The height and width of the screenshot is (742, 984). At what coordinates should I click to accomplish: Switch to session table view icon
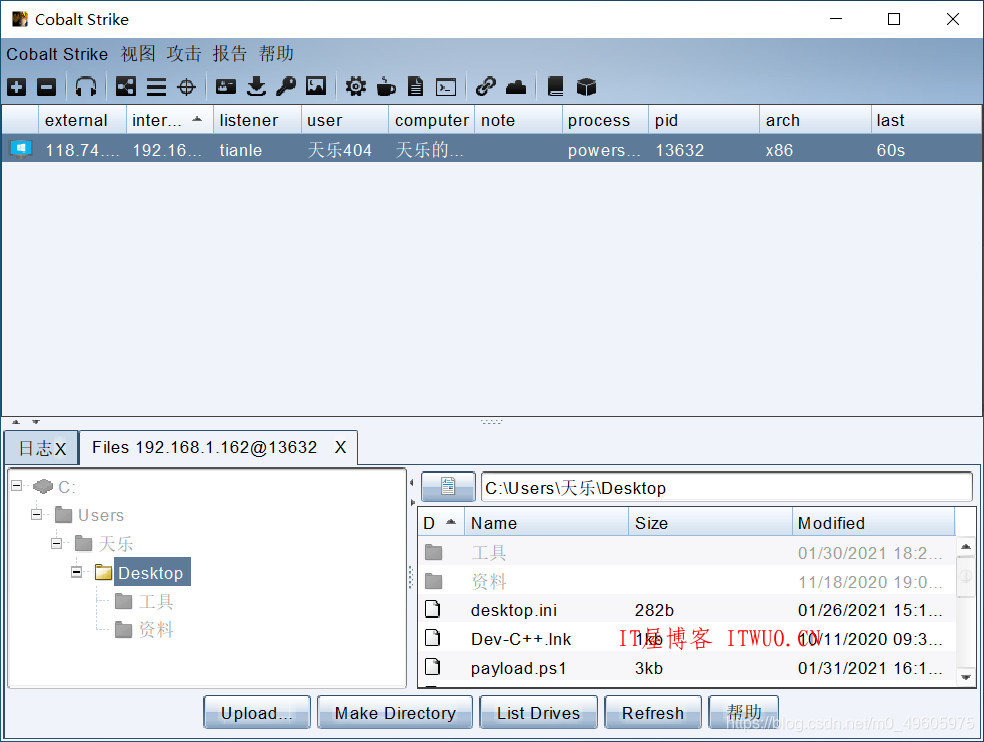click(x=156, y=87)
